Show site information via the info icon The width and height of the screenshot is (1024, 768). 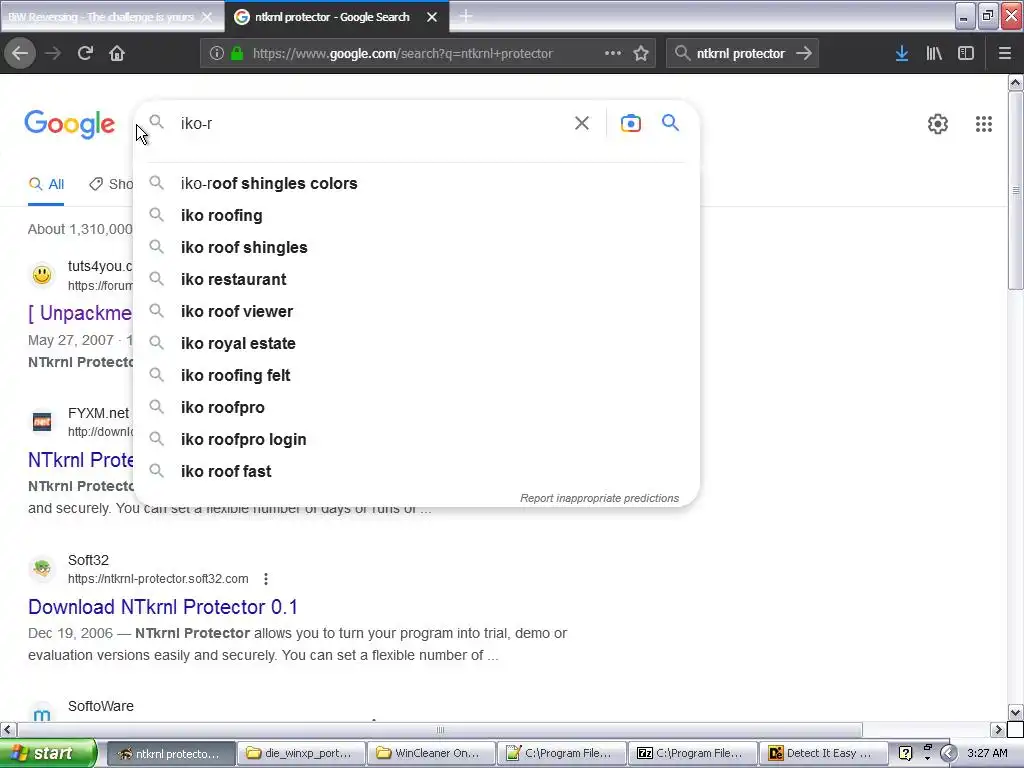coord(217,54)
